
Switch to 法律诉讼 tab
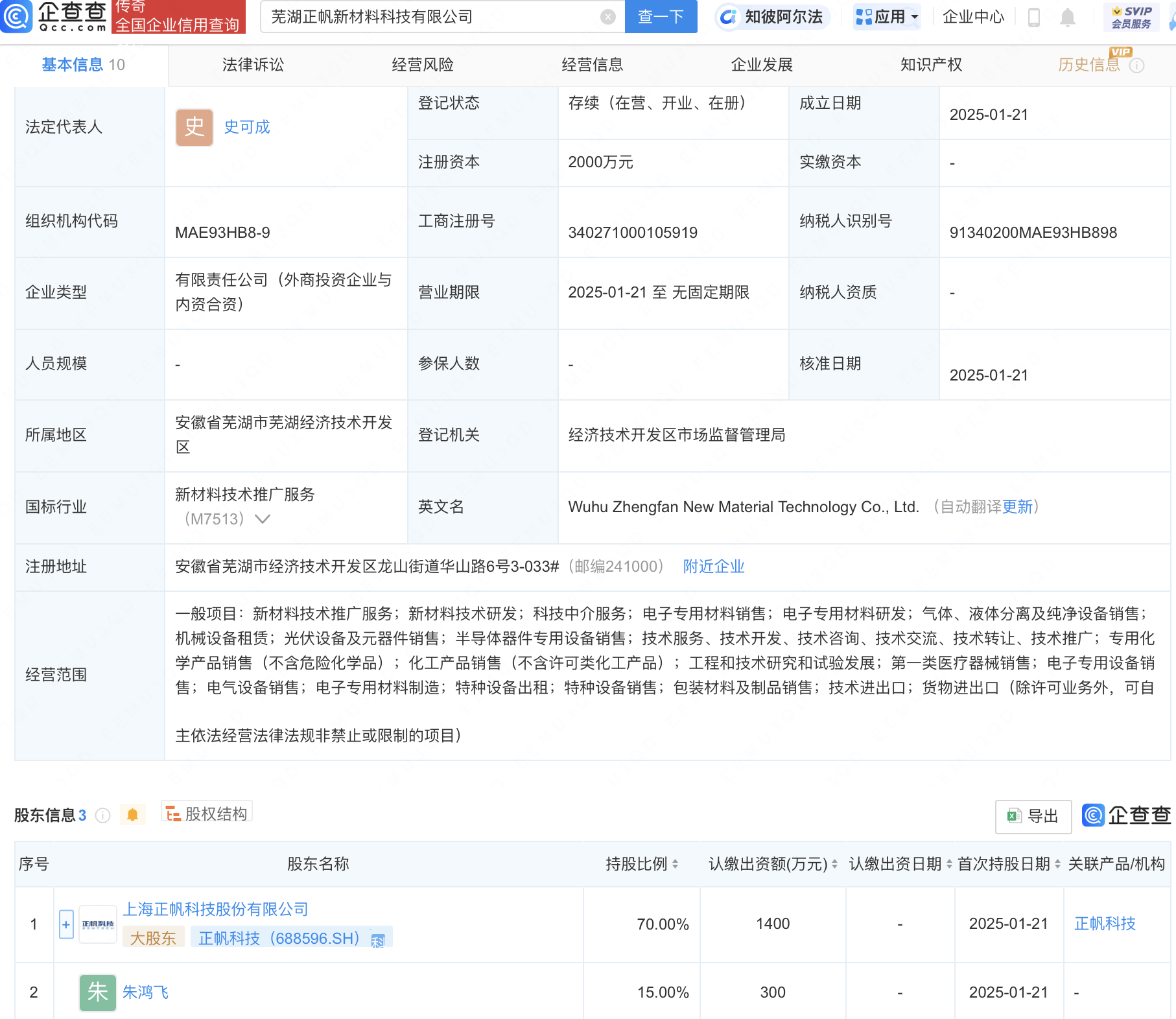click(253, 65)
